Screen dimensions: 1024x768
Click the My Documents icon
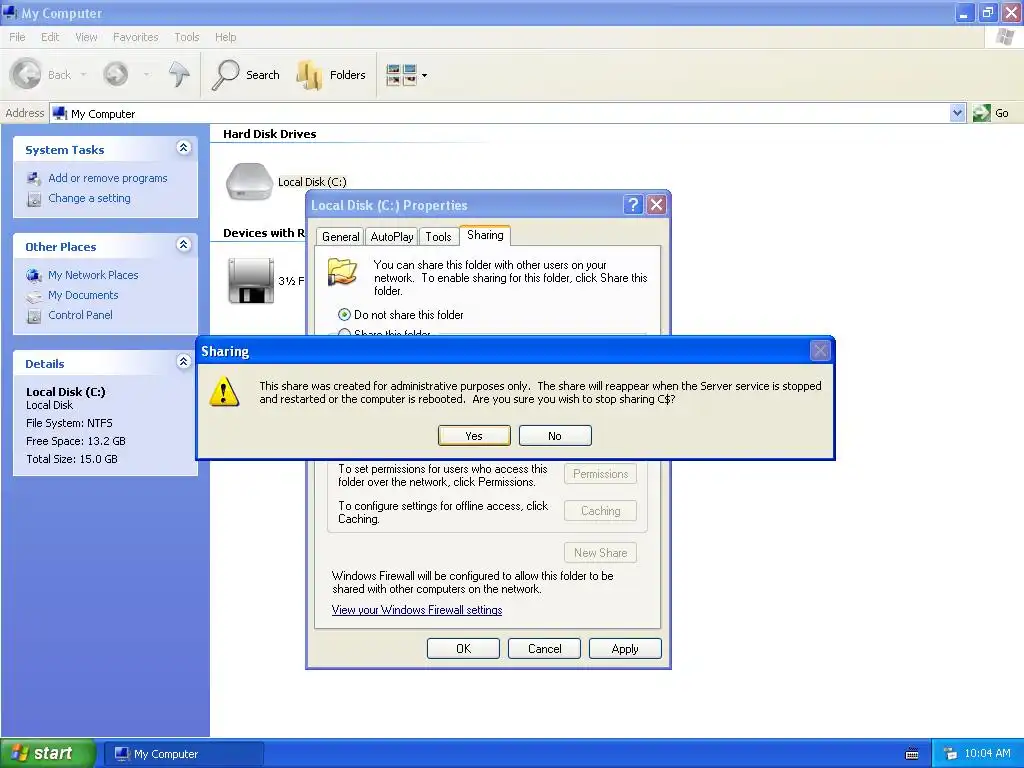tap(34, 296)
